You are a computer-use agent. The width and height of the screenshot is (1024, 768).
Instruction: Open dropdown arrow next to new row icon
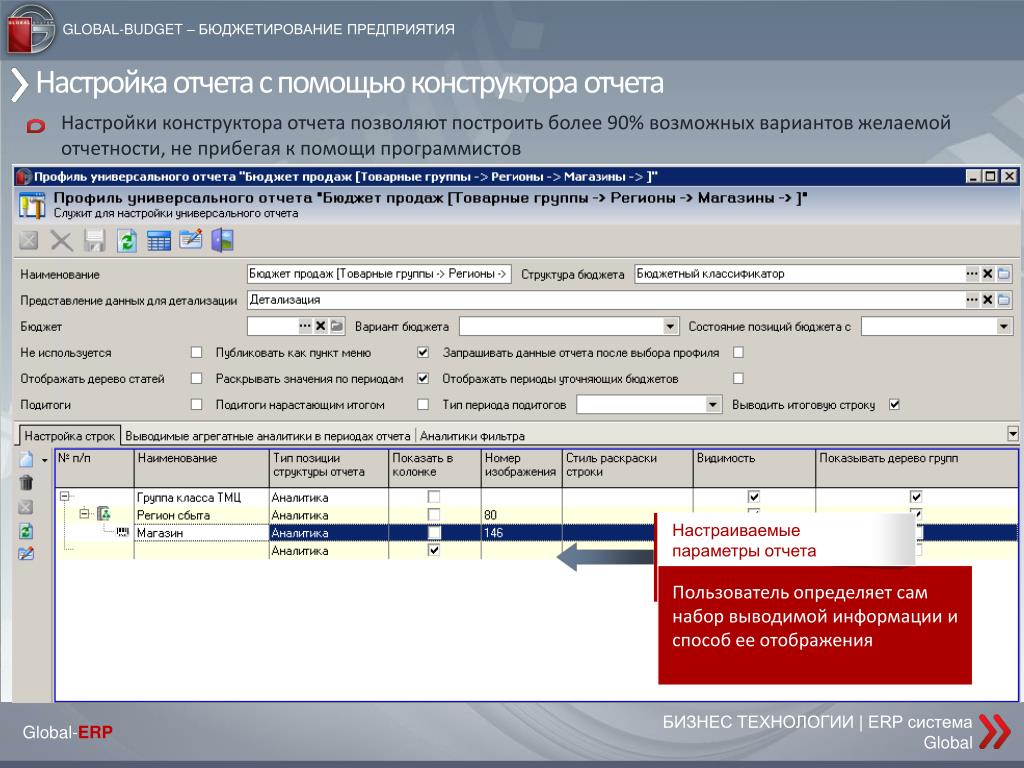coord(44,460)
